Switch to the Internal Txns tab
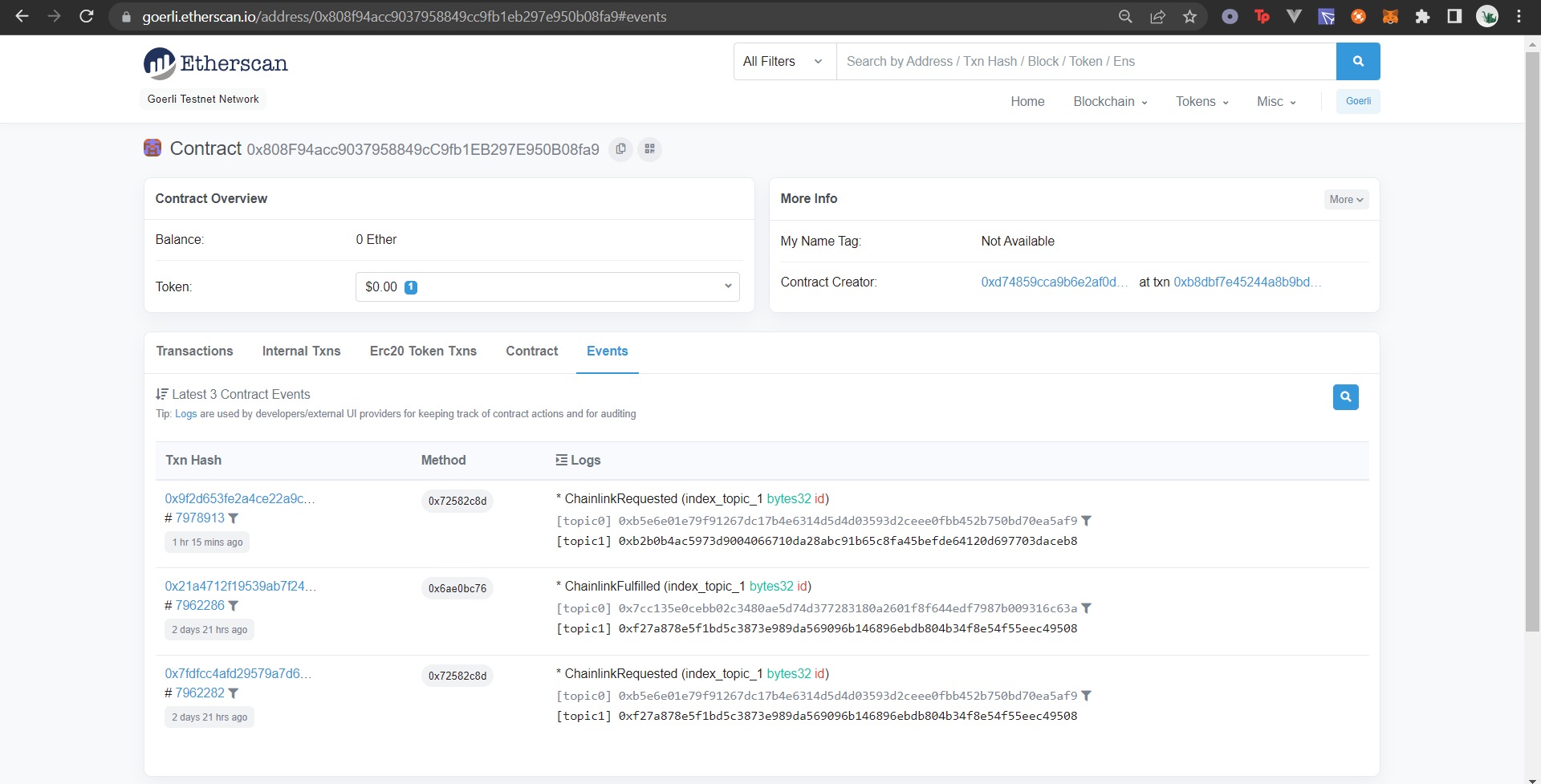Viewport: 1541px width, 784px height. point(301,351)
